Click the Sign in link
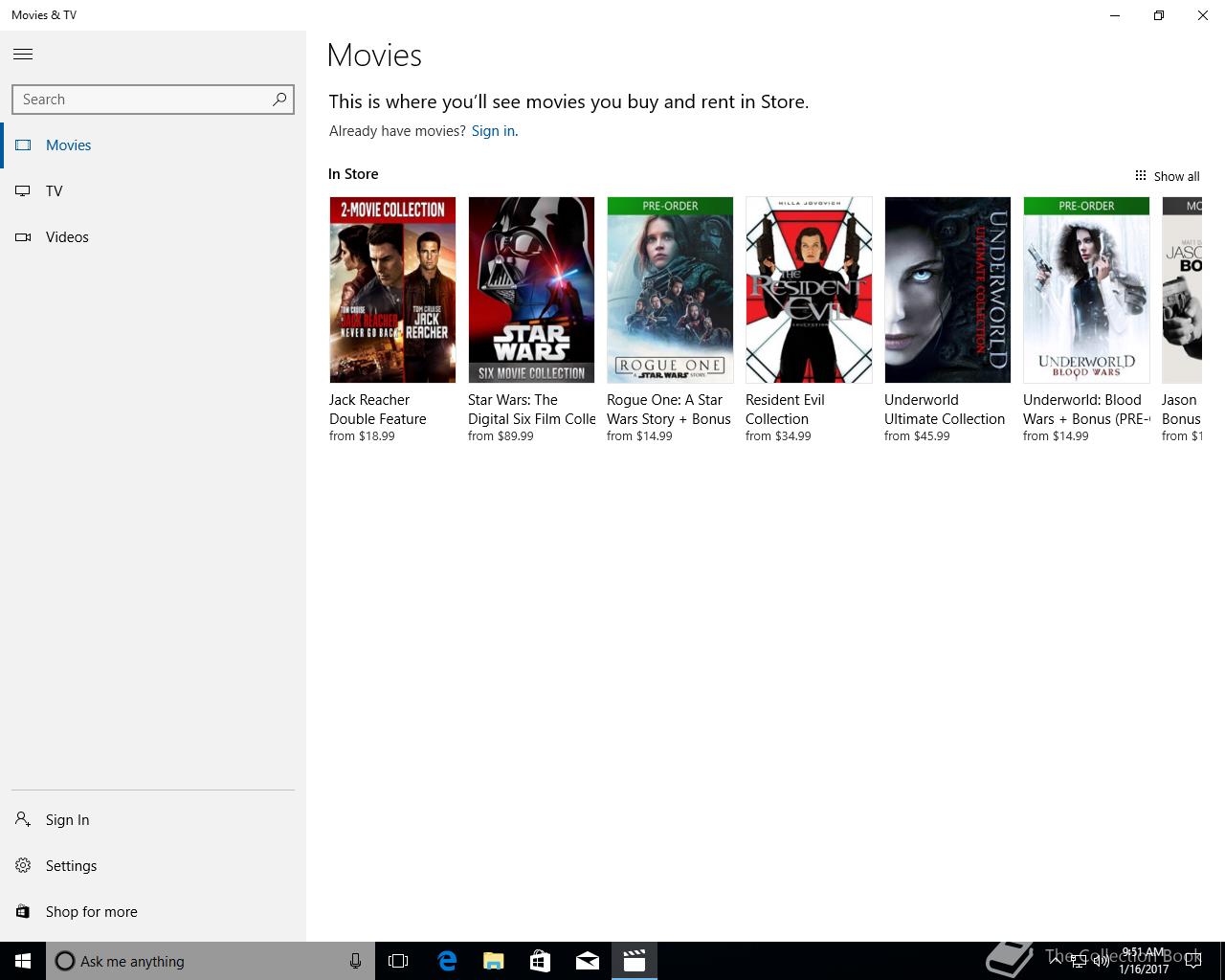 493,131
